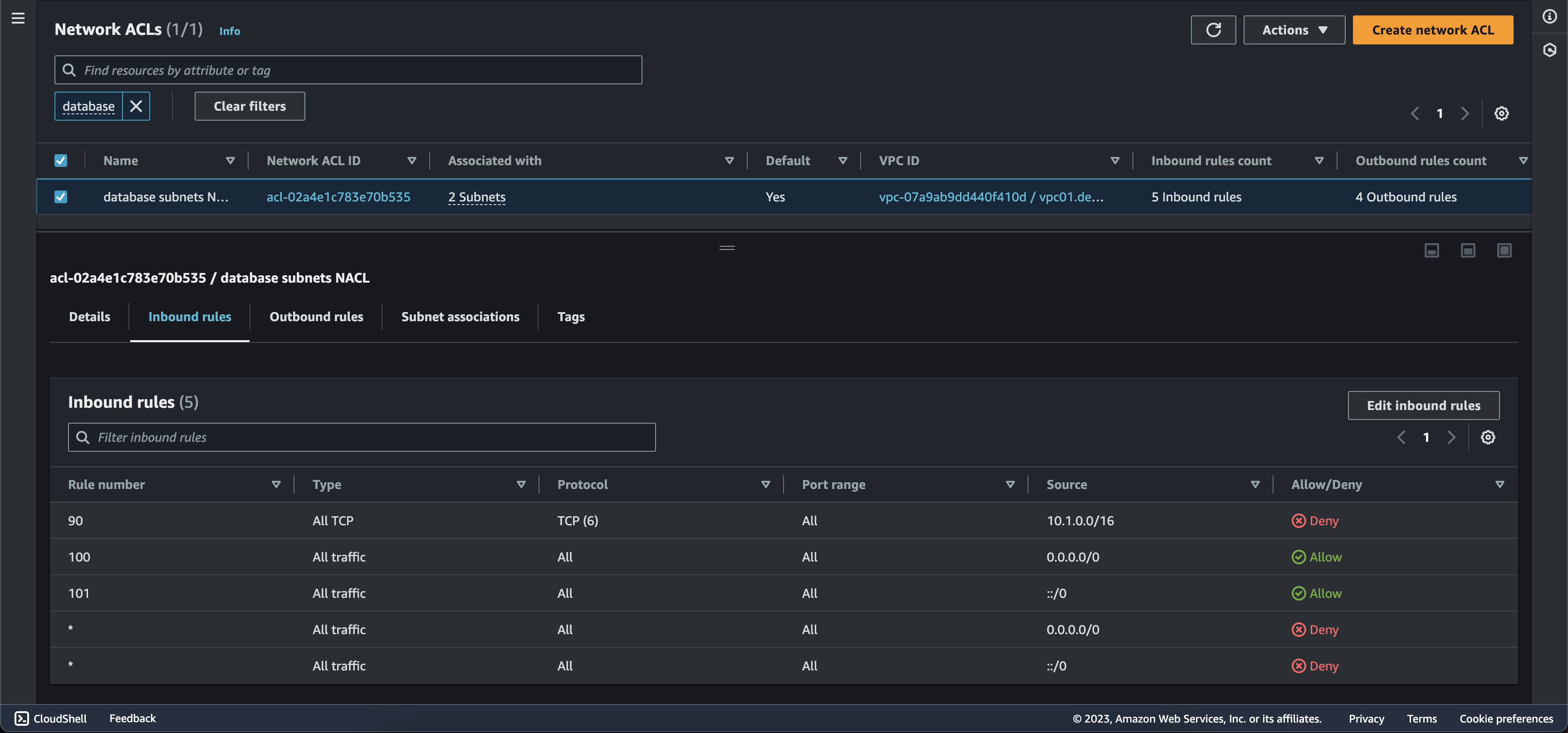
Task: Sort by Allow/Deny column arrow
Action: (x=1499, y=485)
